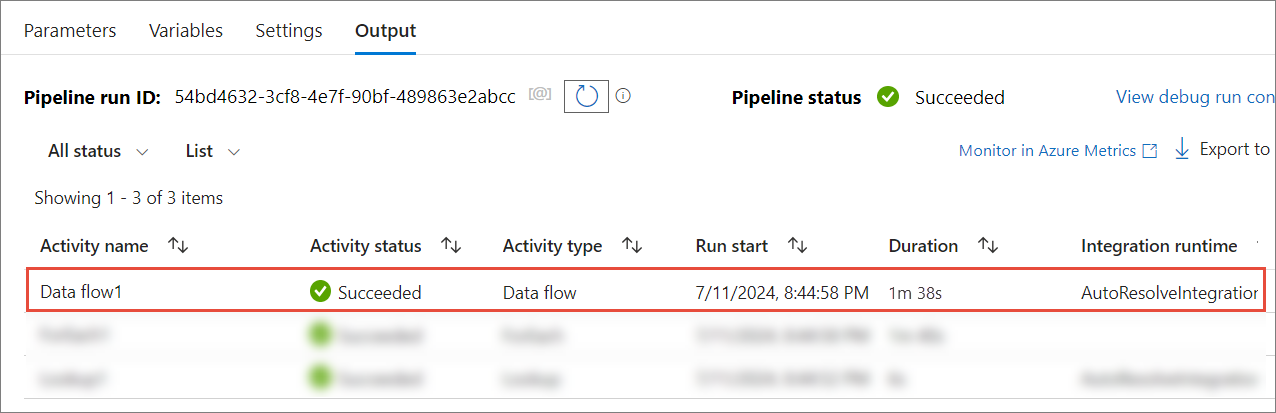
Task: Select the Output tab
Action: pyautogui.click(x=385, y=30)
